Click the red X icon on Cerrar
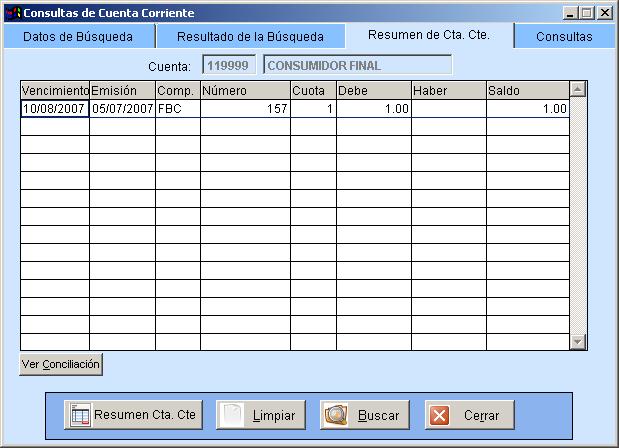Screen dimensions: 619x448 [440, 415]
